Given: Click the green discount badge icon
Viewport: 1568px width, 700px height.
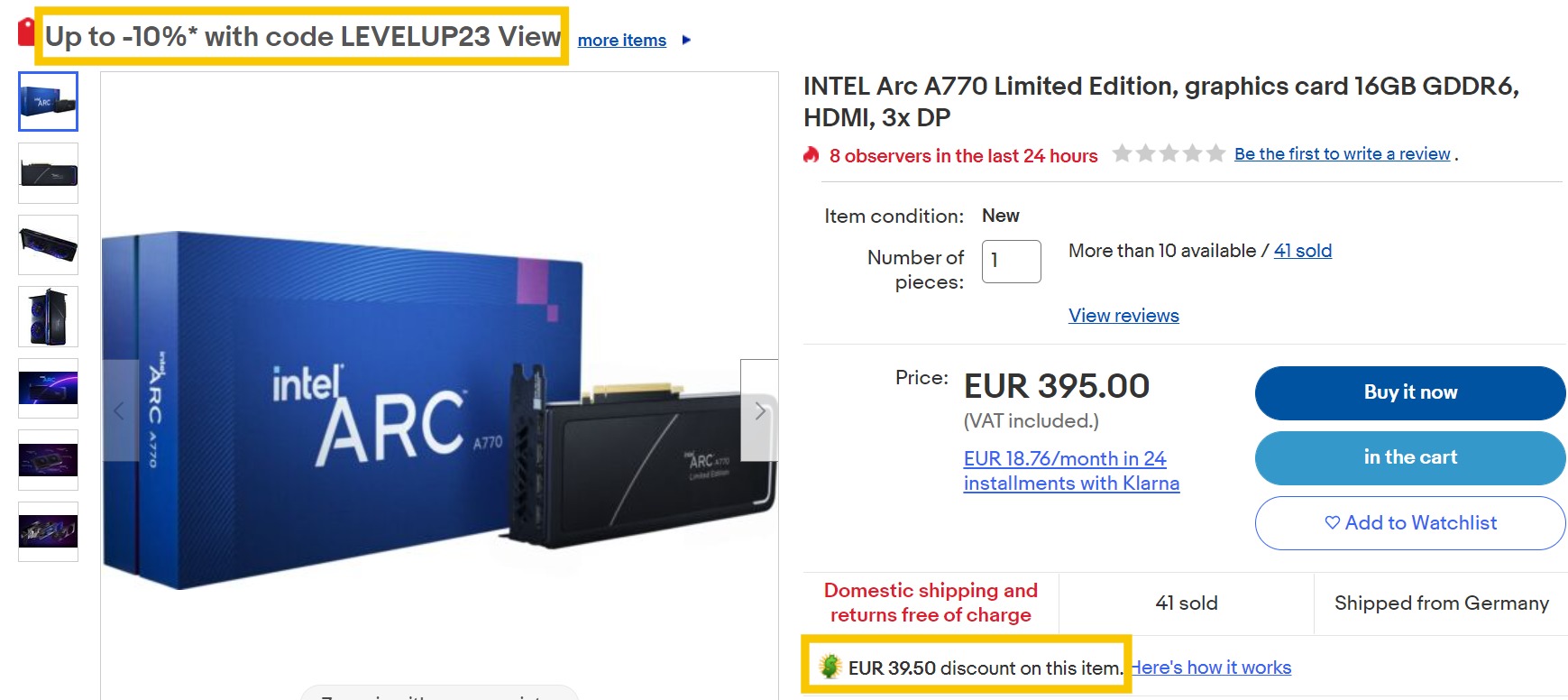Looking at the screenshot, I should click(830, 667).
